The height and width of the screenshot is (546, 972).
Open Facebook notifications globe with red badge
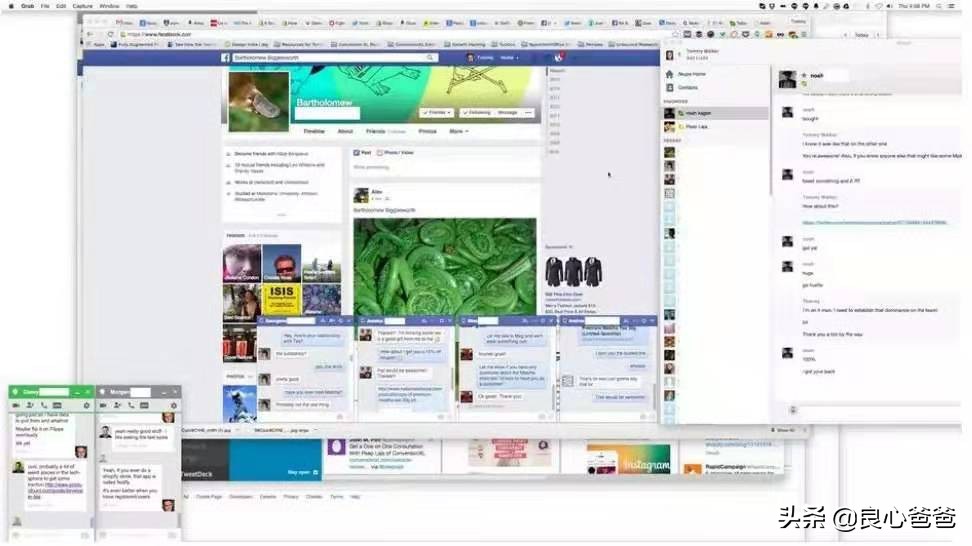[558, 58]
